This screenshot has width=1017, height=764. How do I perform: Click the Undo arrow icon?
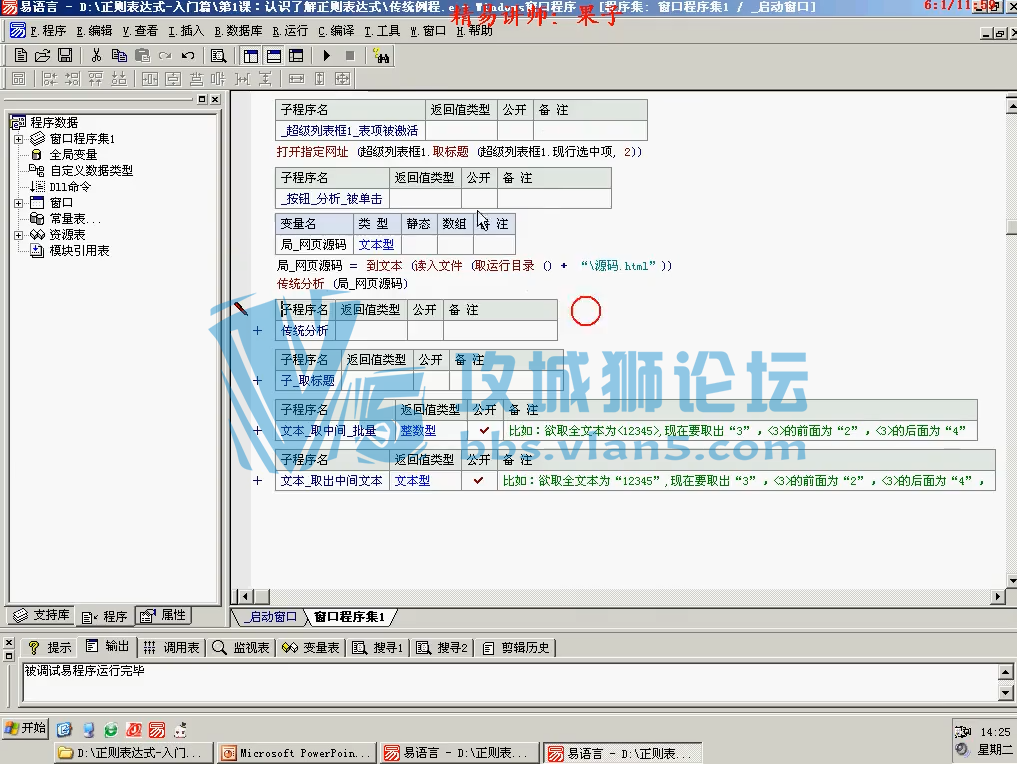pyautogui.click(x=188, y=56)
